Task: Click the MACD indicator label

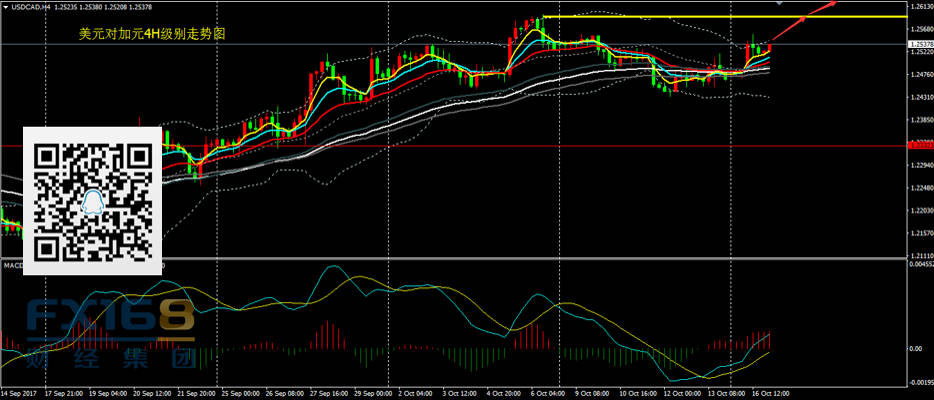Action: pyautogui.click(x=12, y=265)
